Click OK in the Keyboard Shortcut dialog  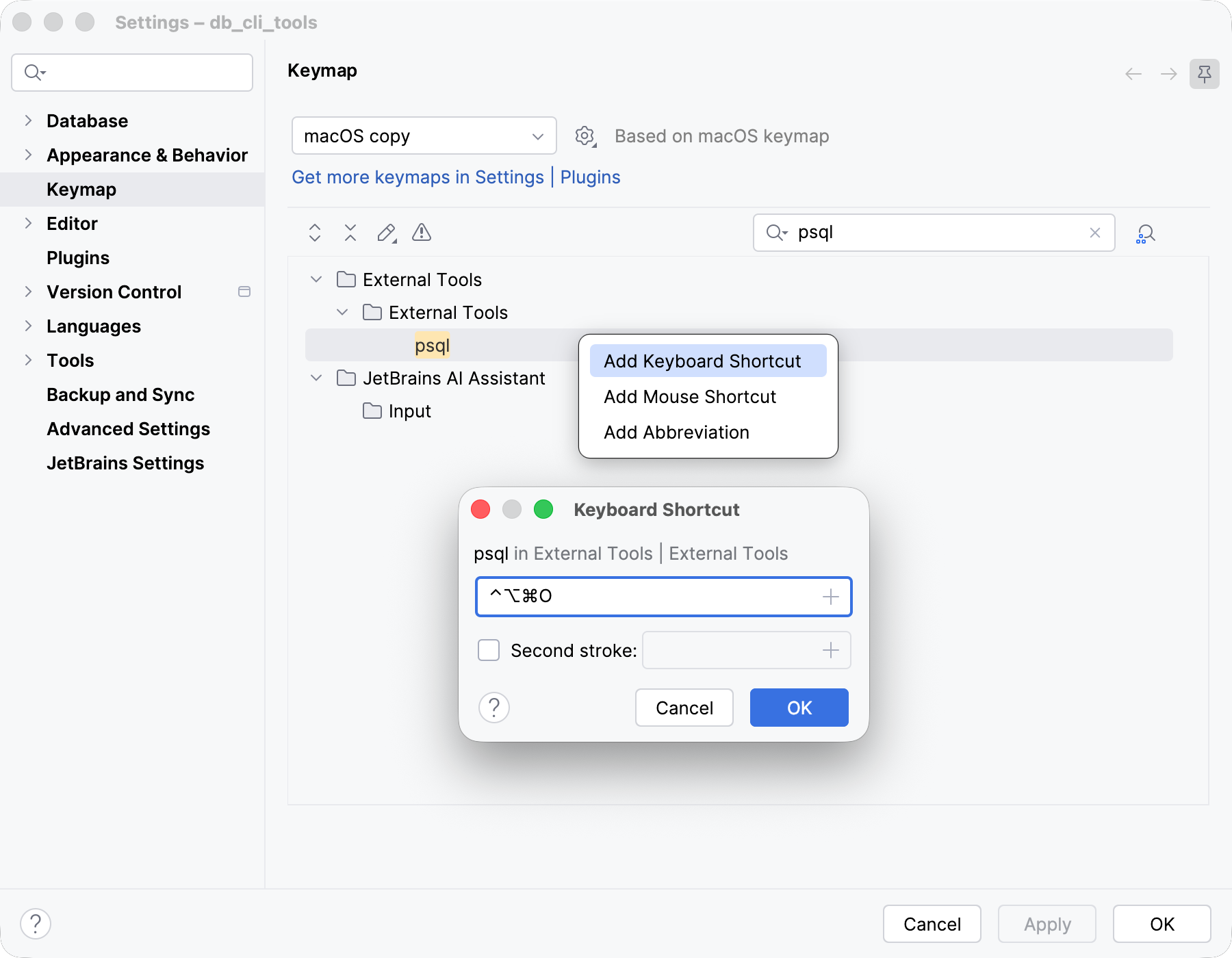click(799, 708)
